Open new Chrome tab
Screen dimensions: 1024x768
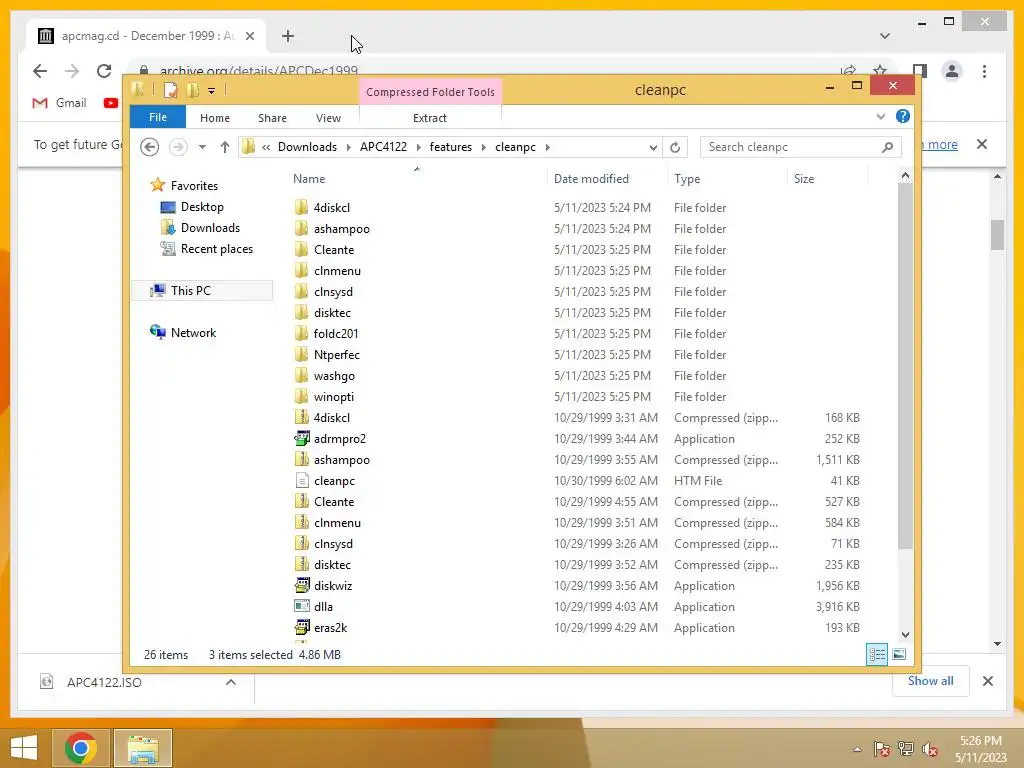288,36
